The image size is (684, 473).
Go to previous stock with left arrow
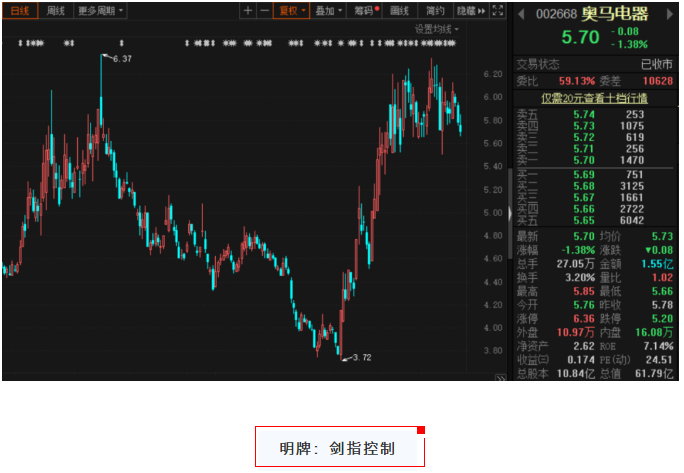(x=521, y=14)
